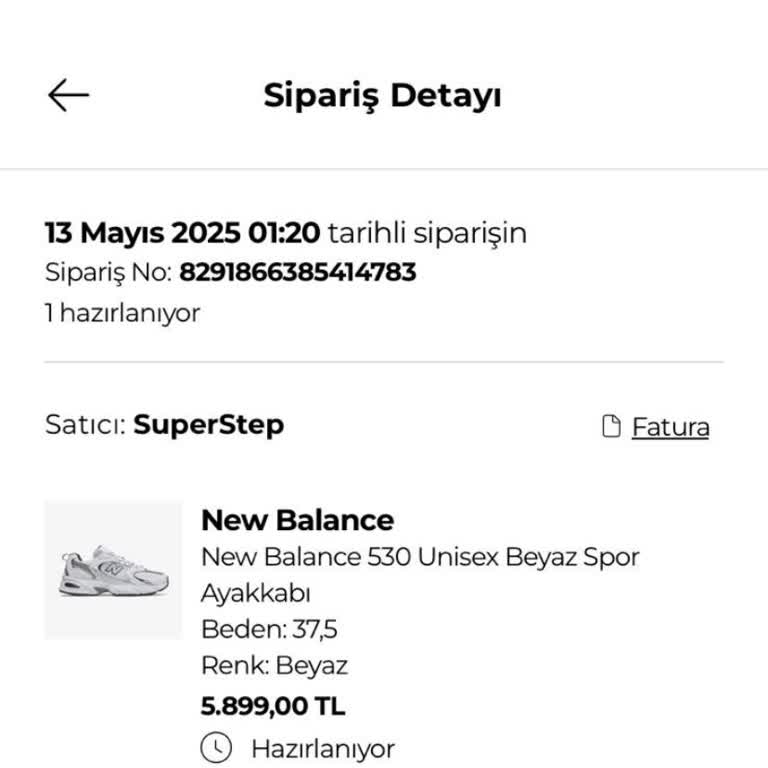Screen dimensions: 768x768
Task: Select the bold New Balance brand name
Action: (x=297, y=520)
